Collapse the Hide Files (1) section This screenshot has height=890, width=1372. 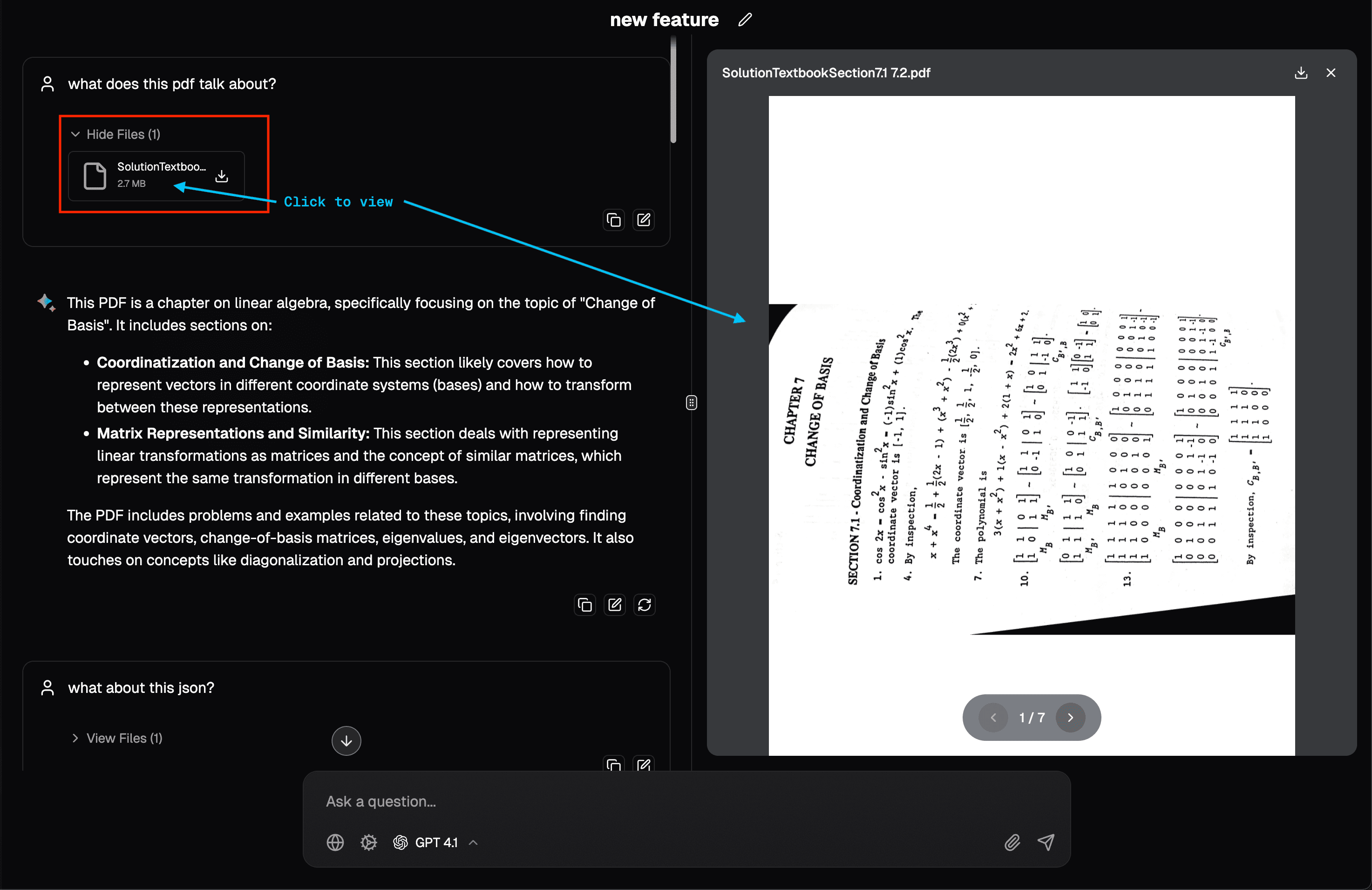(x=116, y=134)
